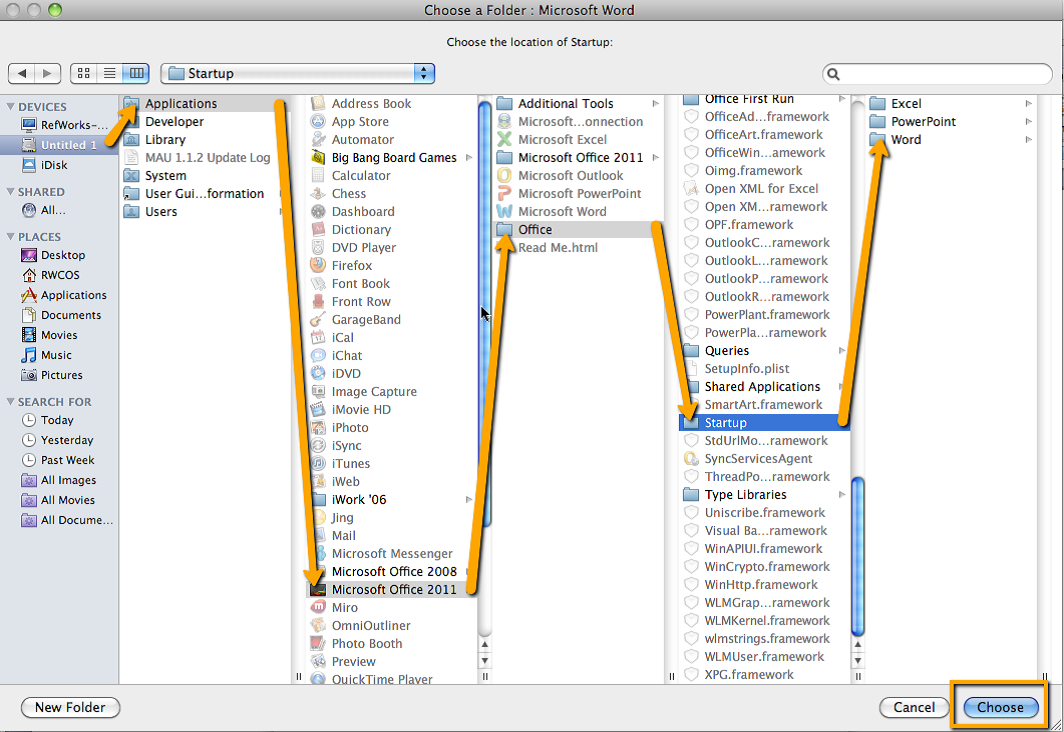
Task: Switch to icon view mode
Action: [84, 73]
